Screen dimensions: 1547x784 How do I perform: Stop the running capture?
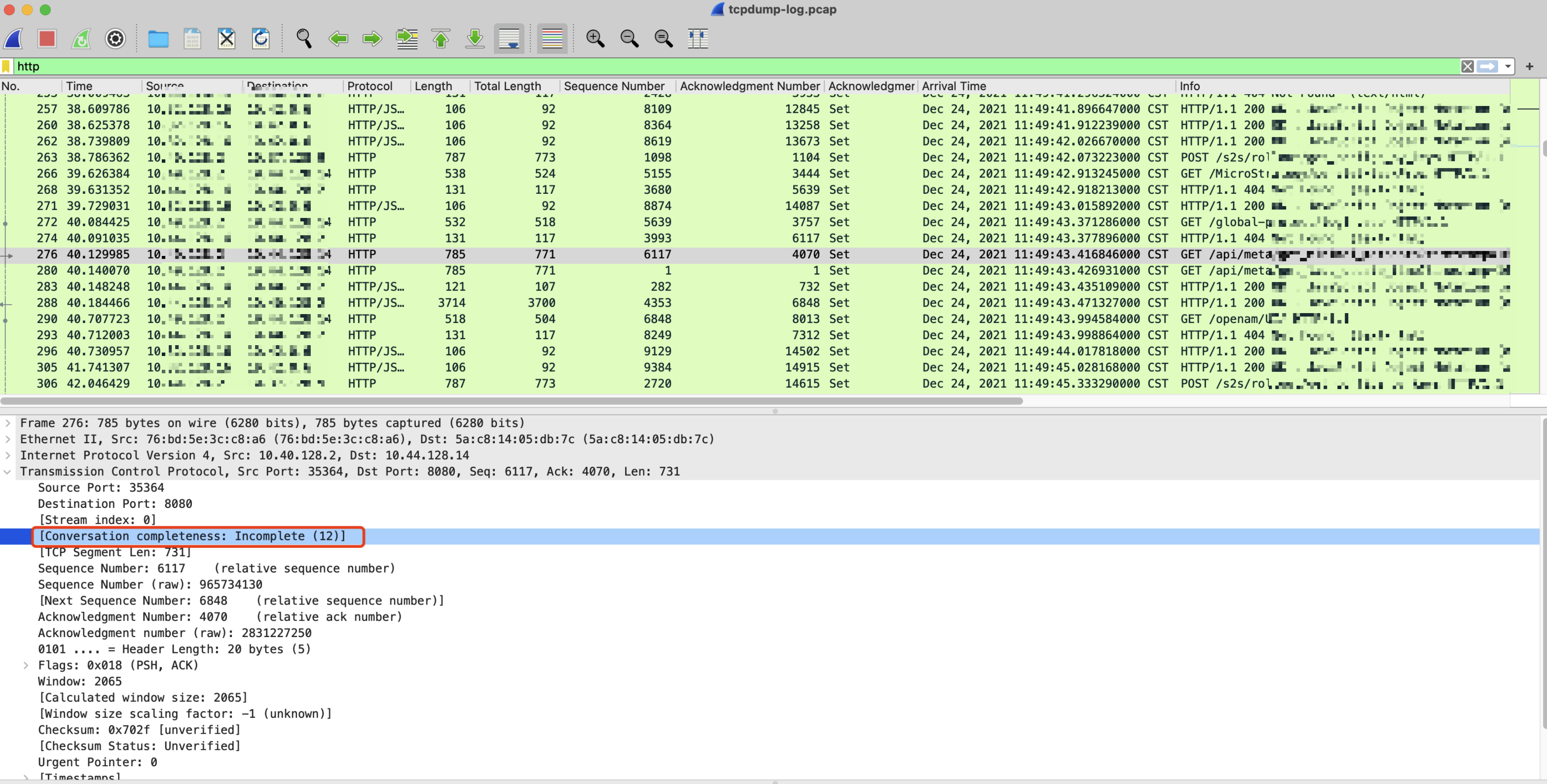point(47,38)
